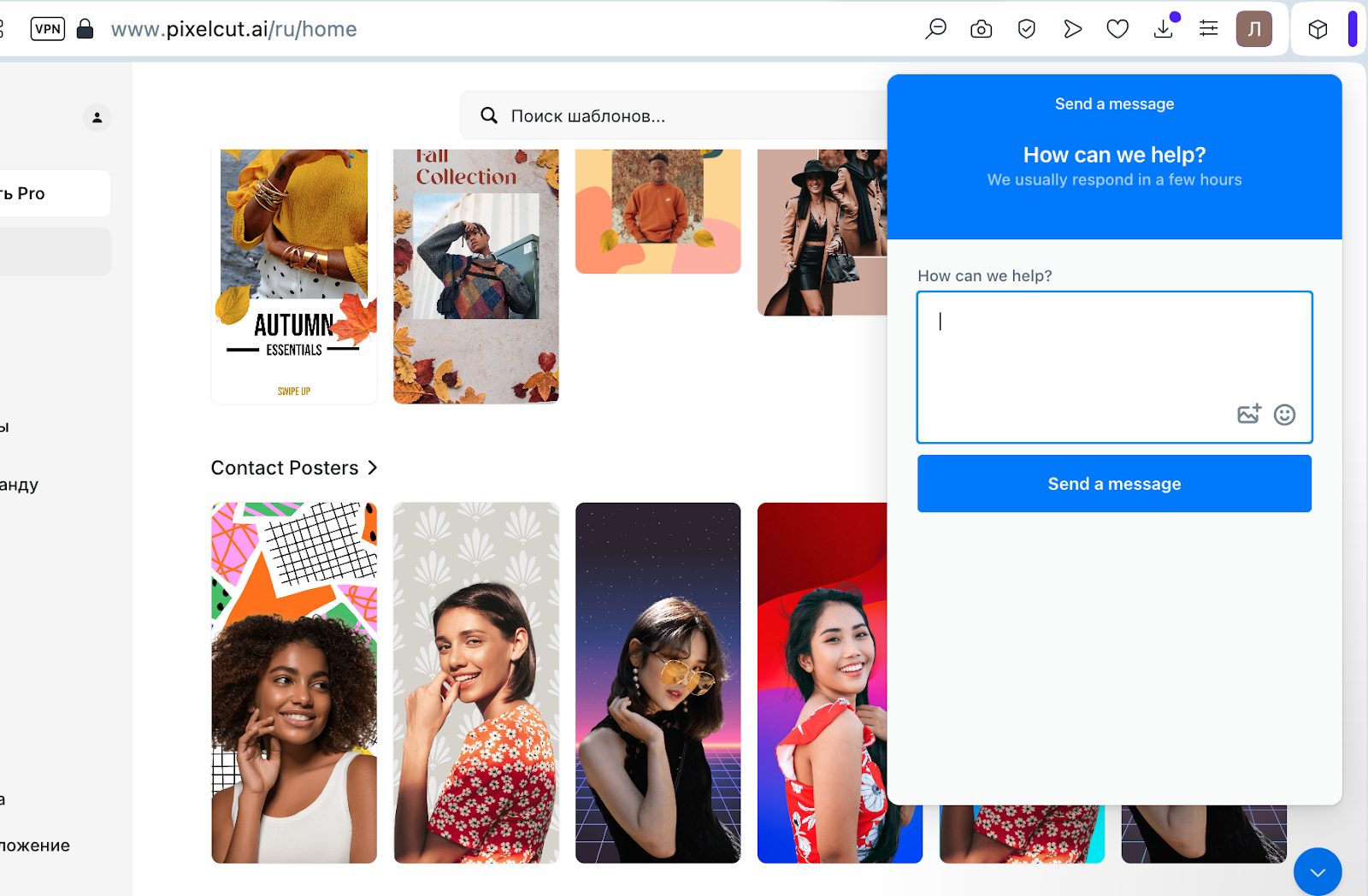Click the padlock site security icon
This screenshot has width=1368, height=896.
coord(85,29)
